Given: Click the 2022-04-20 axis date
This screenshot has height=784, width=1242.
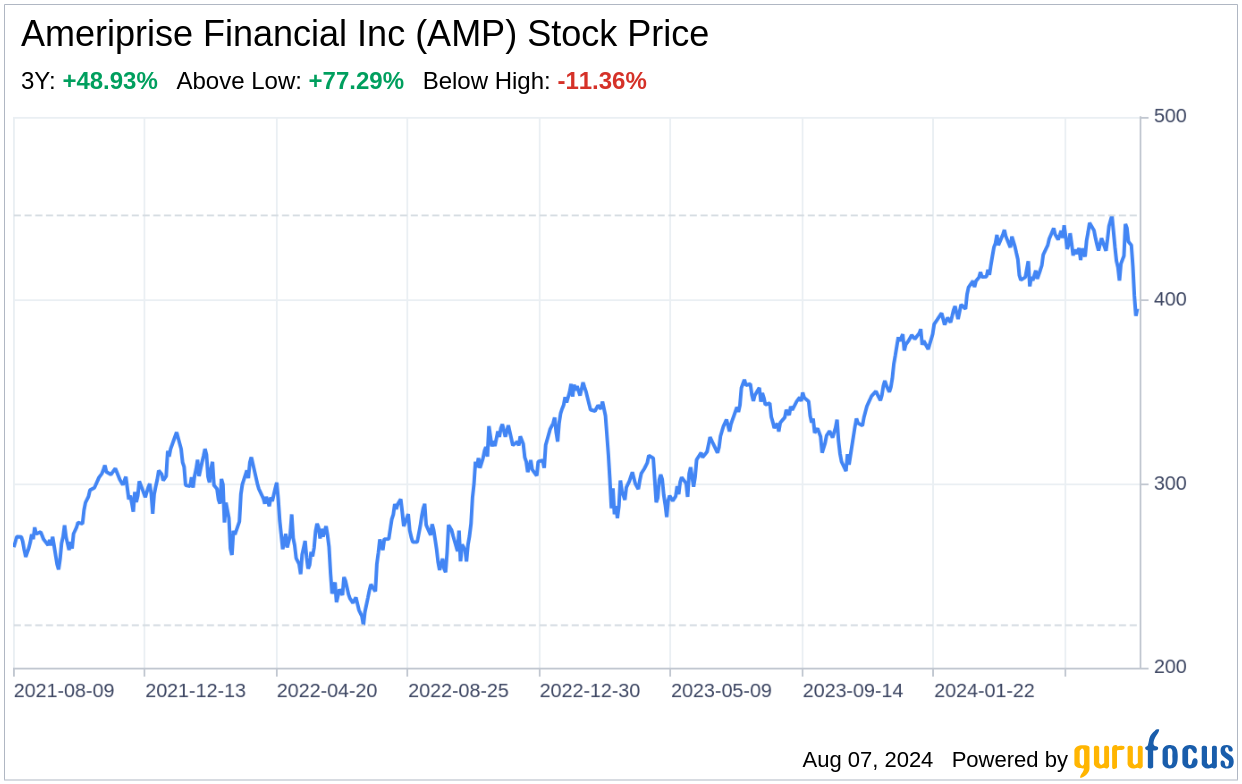Looking at the screenshot, I should coord(327,691).
